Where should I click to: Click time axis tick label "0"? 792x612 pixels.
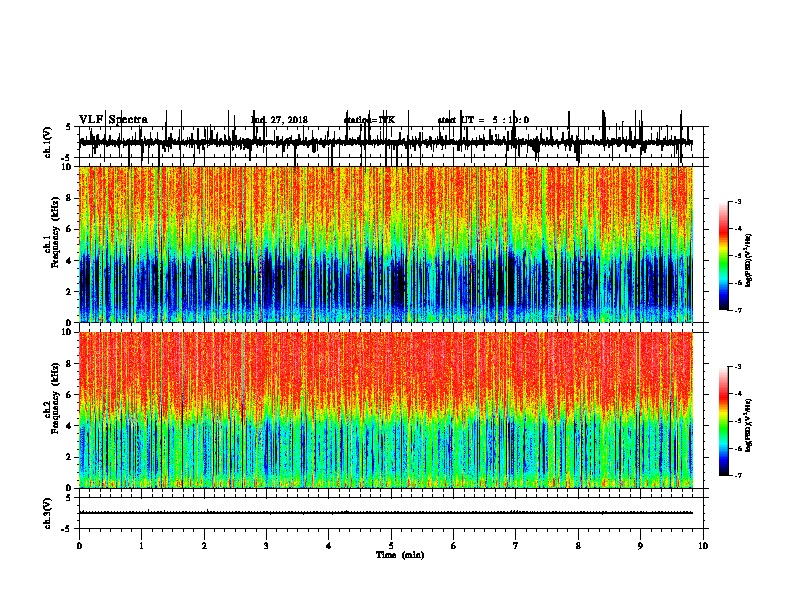pyautogui.click(x=79, y=546)
